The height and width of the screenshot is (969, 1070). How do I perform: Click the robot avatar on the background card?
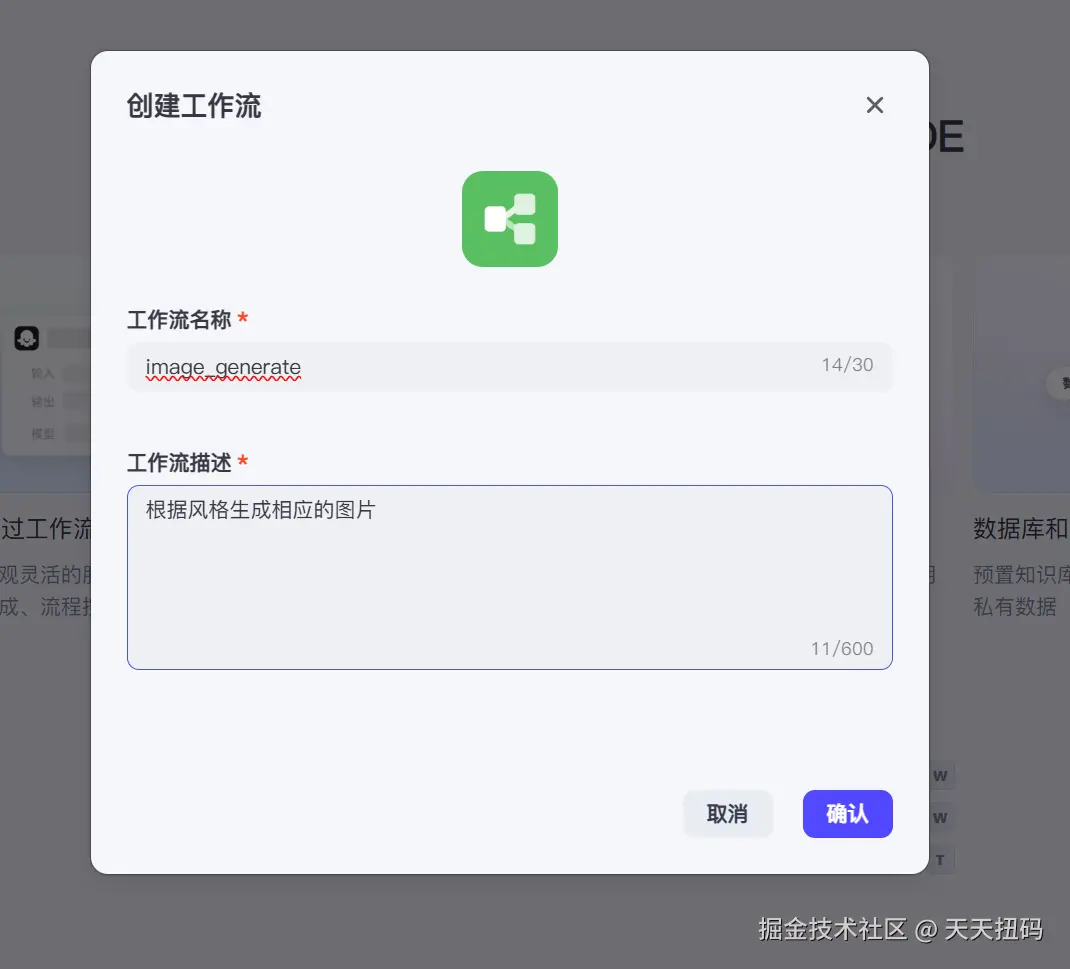coord(26,338)
